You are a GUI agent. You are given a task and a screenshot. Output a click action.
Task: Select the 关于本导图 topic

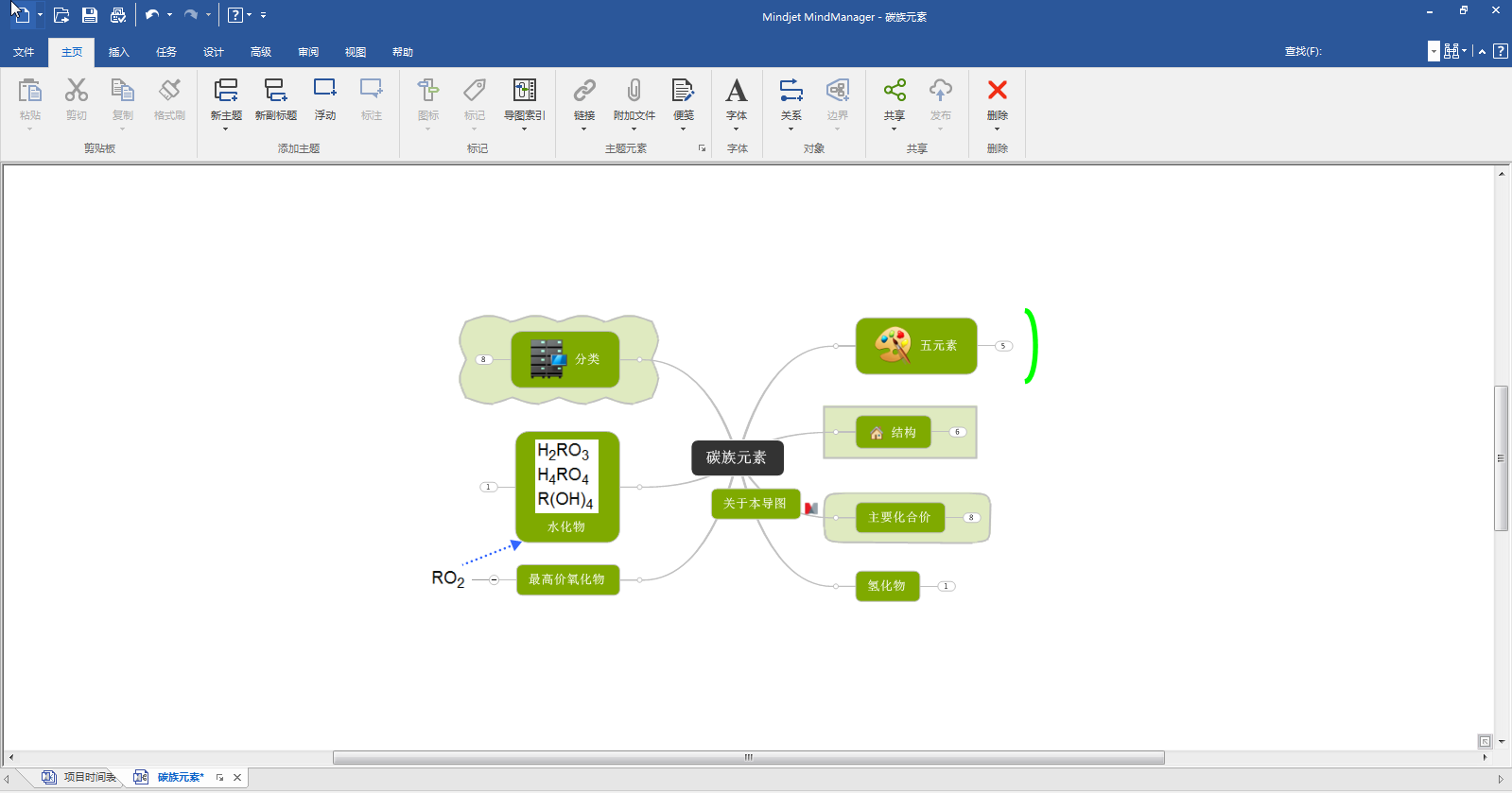click(x=755, y=504)
